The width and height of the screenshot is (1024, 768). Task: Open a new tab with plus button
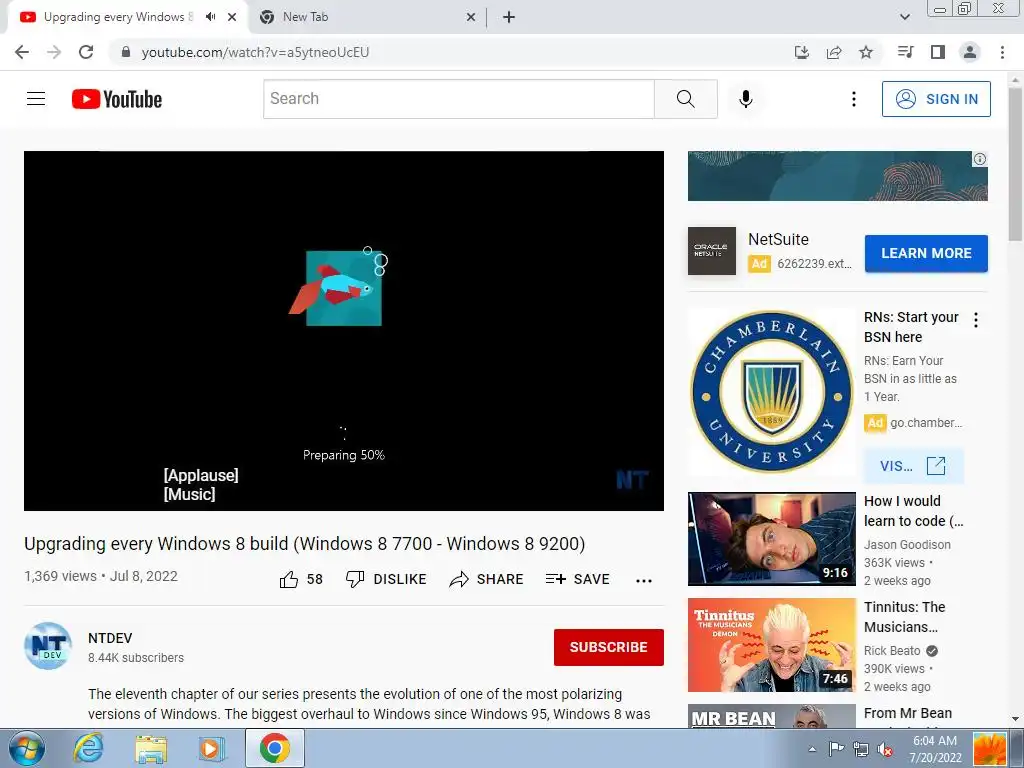(x=509, y=17)
